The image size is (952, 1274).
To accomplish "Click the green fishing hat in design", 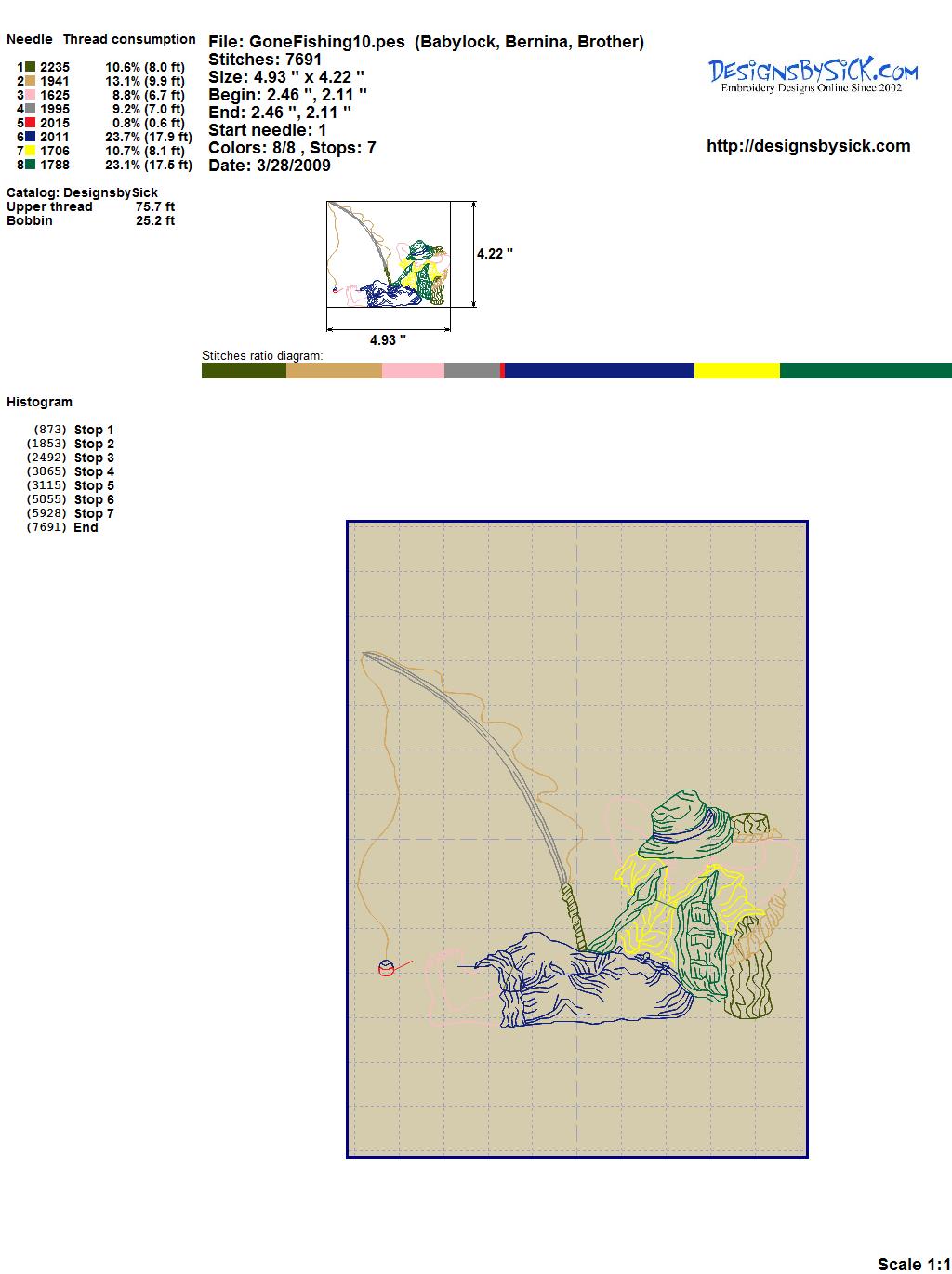I will click(690, 825).
